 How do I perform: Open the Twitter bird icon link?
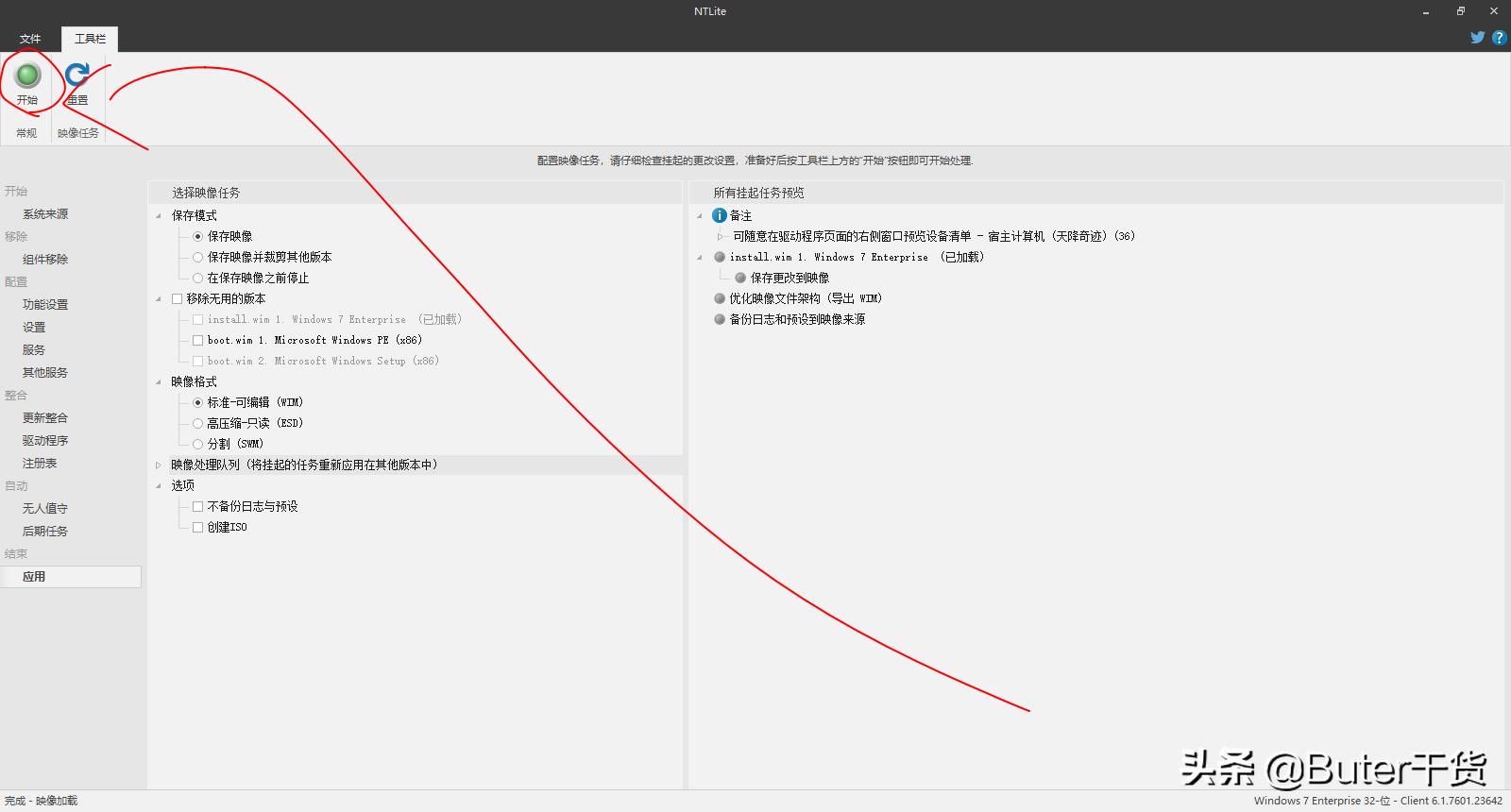tap(1478, 38)
